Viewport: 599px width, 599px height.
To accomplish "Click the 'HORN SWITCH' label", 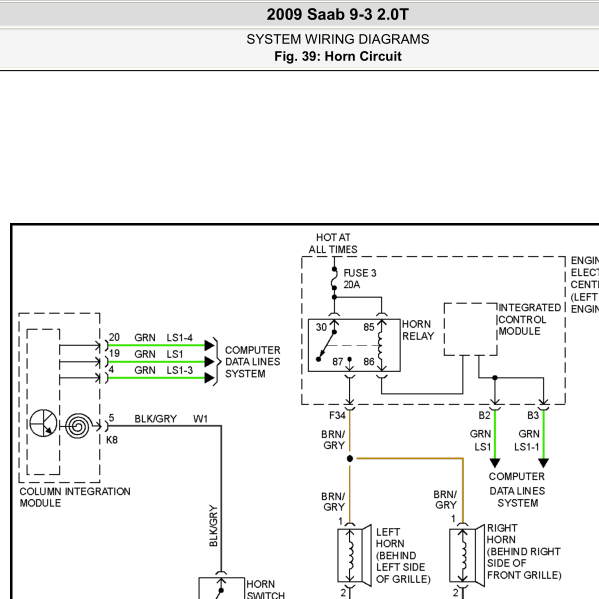I will (266, 589).
